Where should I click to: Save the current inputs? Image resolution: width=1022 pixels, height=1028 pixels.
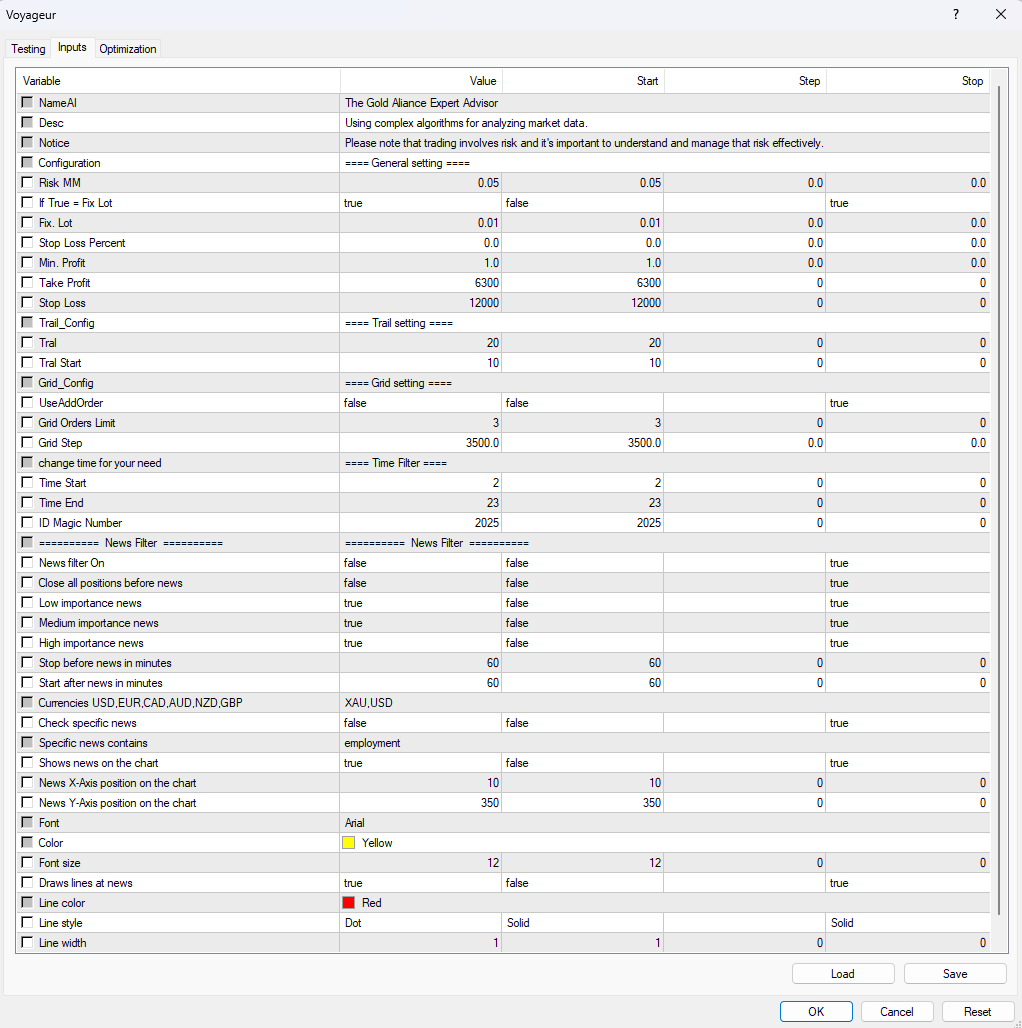(955, 973)
